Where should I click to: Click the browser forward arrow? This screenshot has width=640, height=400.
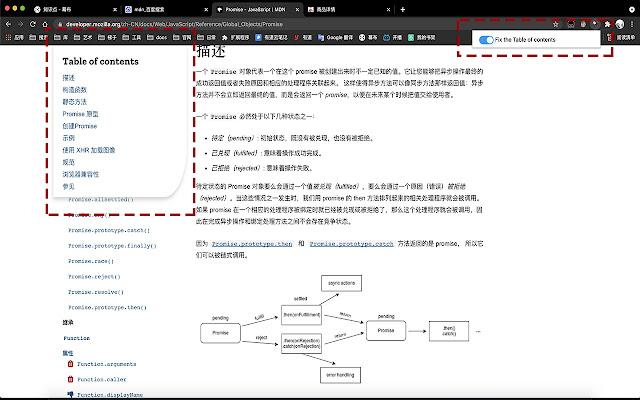[x=21, y=24]
